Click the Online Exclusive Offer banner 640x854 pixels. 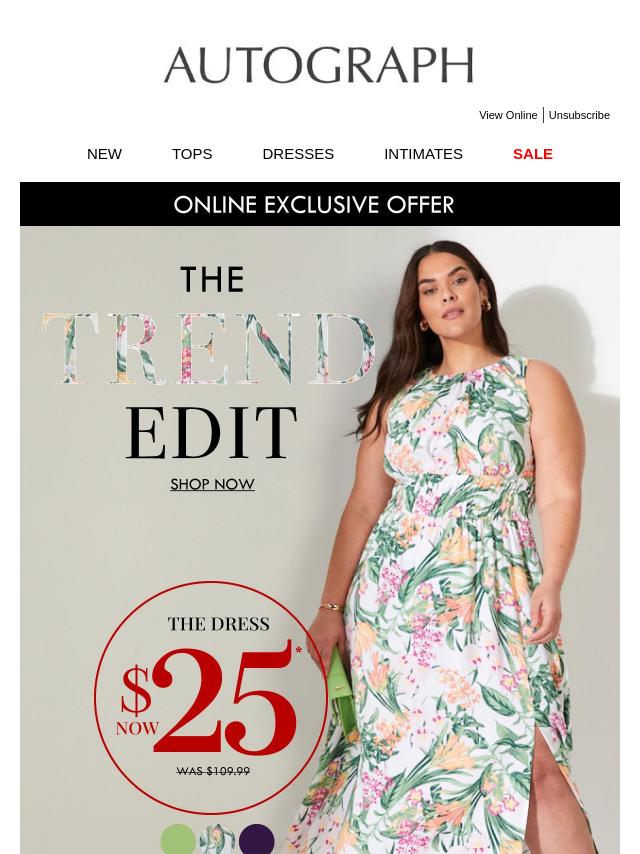(x=320, y=204)
